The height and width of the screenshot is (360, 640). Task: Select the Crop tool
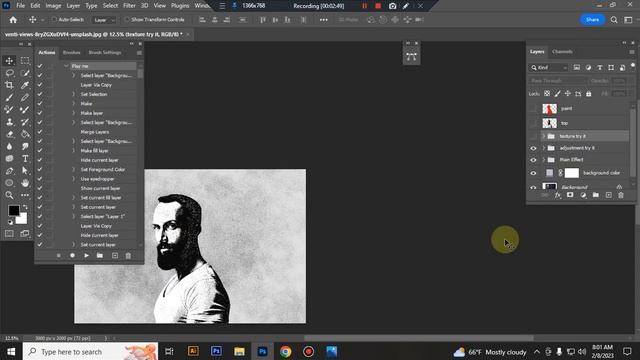pyautogui.click(x=9, y=85)
